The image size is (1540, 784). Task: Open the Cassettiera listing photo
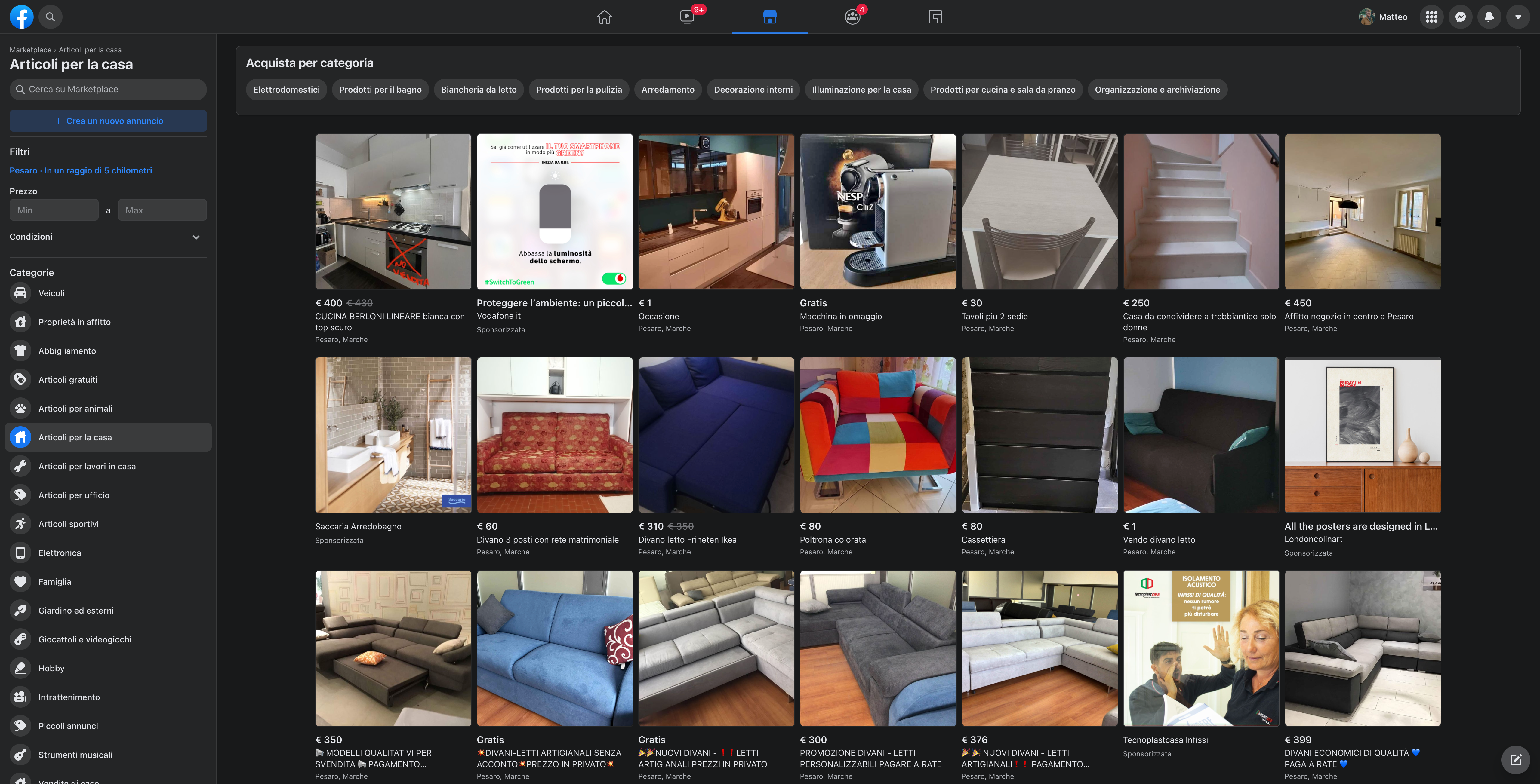(1039, 435)
